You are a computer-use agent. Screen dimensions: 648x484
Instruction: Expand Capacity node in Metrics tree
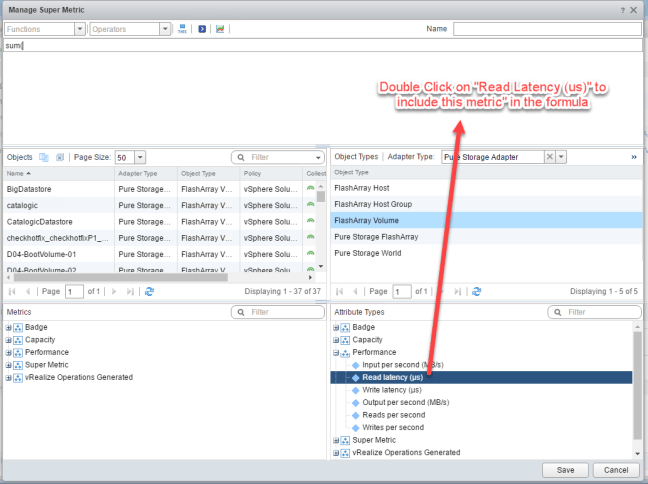coord(9,340)
